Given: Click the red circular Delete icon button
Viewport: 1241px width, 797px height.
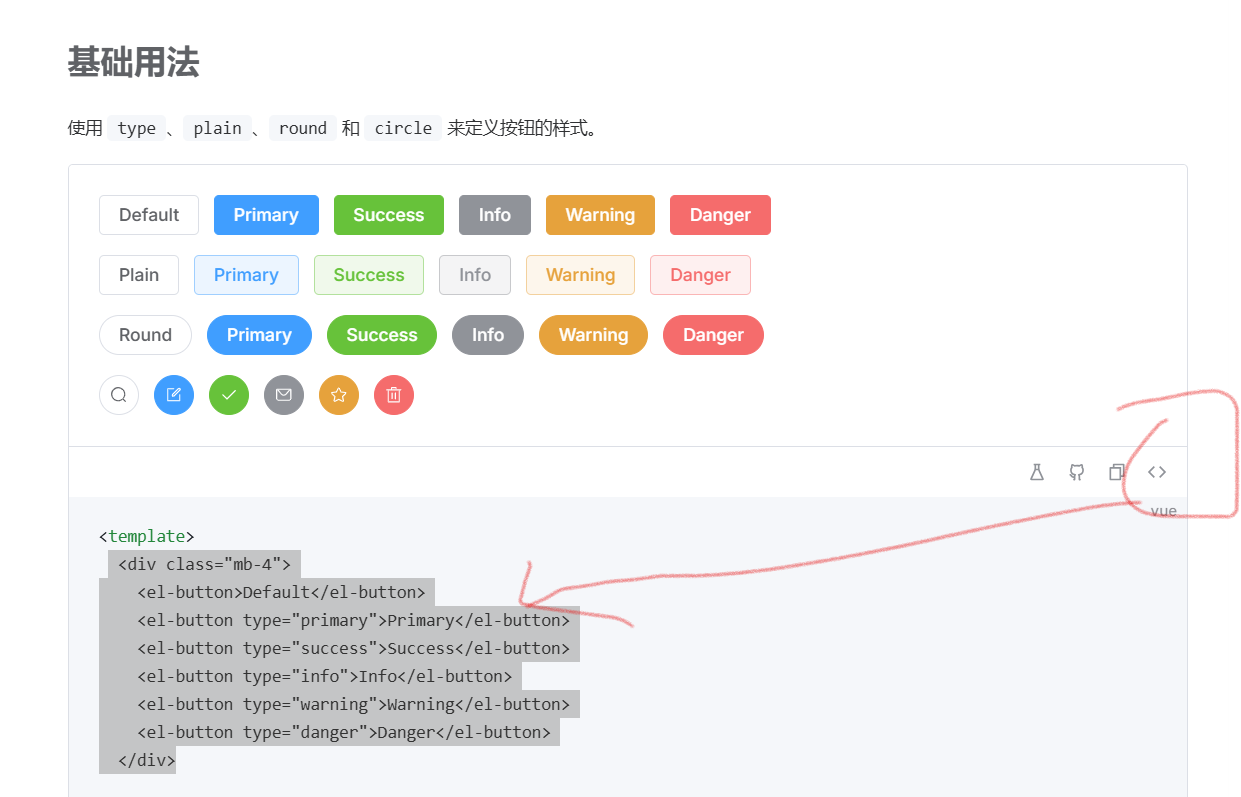Looking at the screenshot, I should [x=393, y=395].
